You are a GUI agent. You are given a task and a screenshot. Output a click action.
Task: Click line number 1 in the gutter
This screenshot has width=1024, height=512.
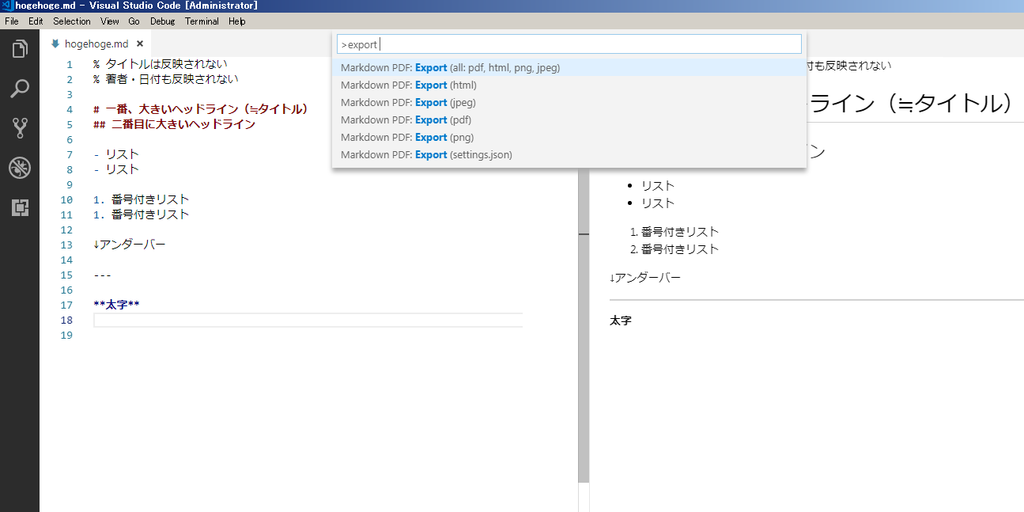coord(69,65)
